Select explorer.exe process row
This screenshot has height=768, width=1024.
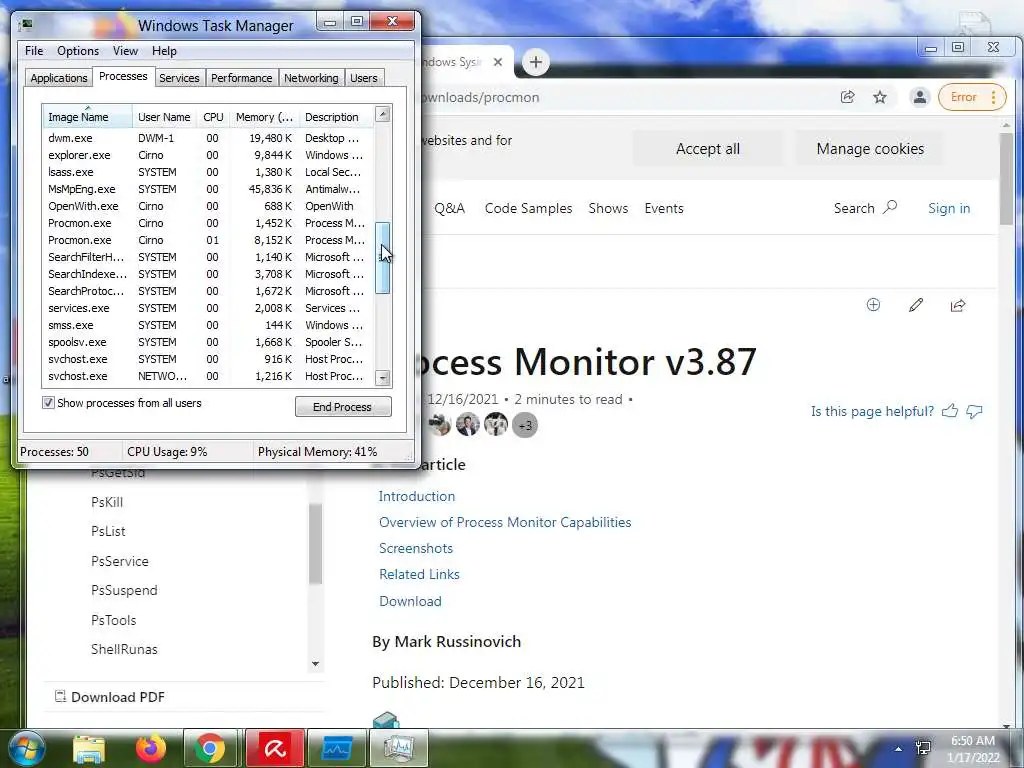point(208,155)
